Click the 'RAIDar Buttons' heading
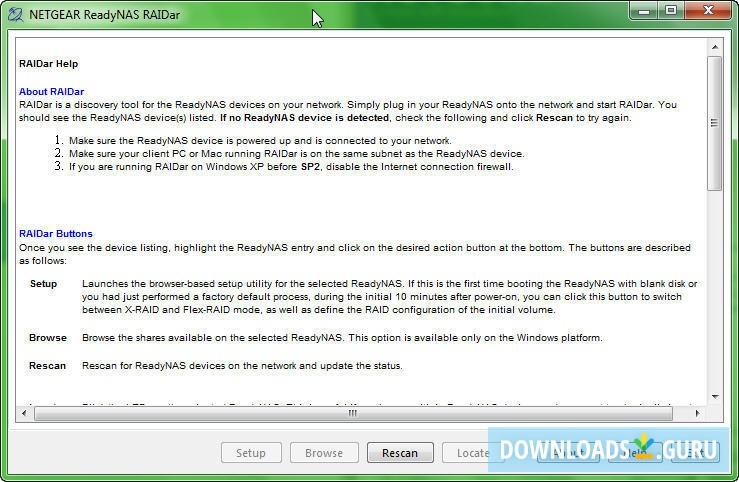The width and height of the screenshot is (739, 482). click(x=56, y=234)
